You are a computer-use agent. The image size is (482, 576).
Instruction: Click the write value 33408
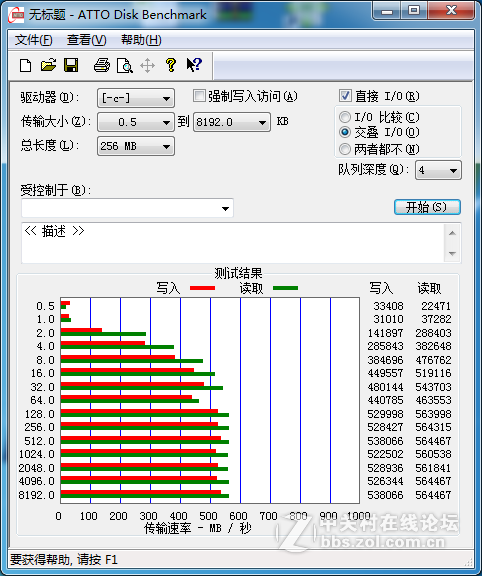tap(388, 306)
